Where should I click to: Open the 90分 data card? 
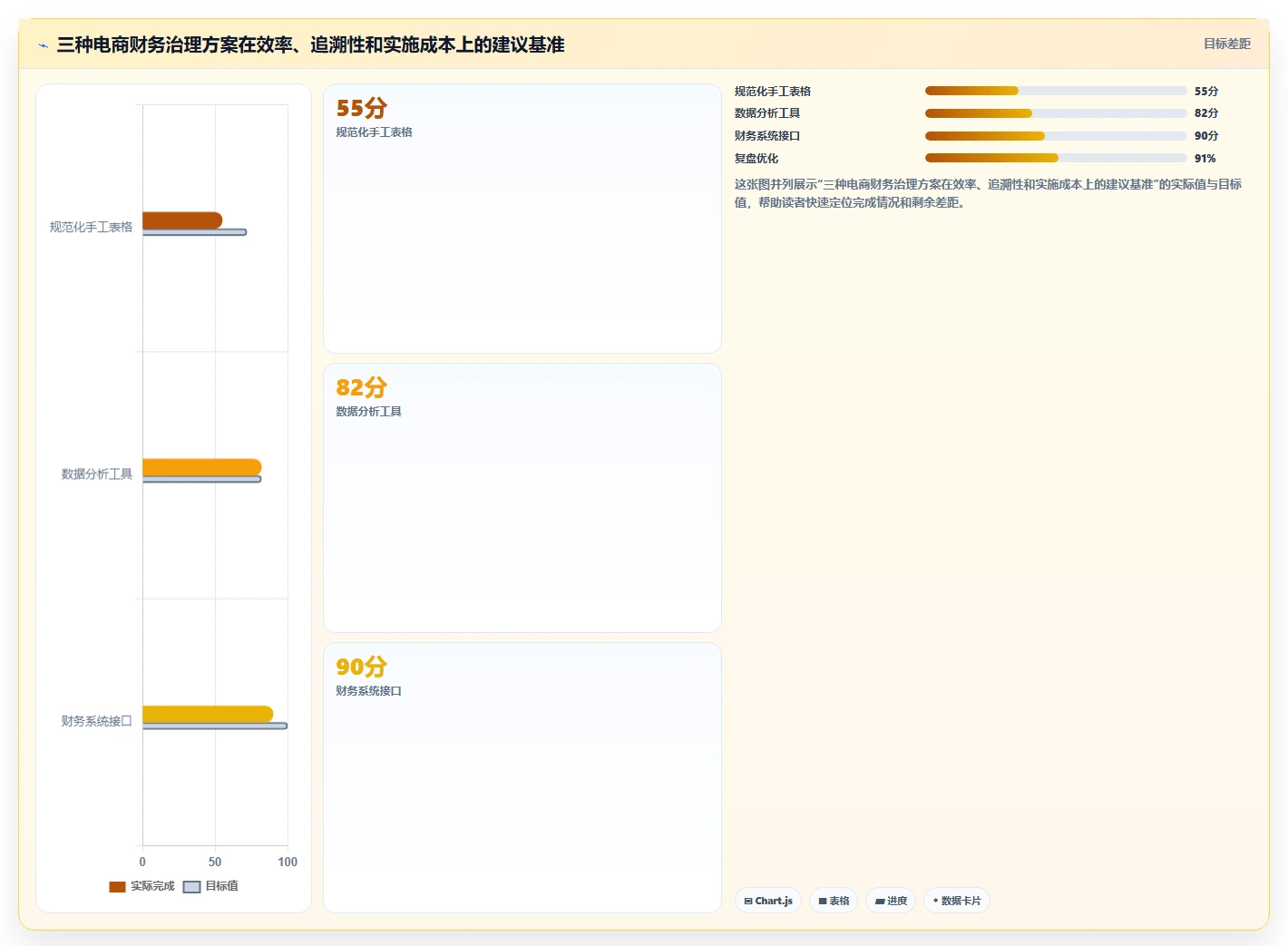click(x=522, y=777)
